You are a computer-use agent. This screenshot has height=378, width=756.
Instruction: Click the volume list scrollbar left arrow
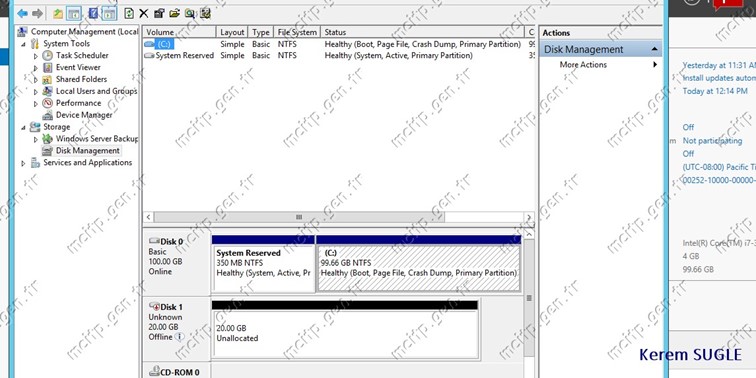(148, 217)
